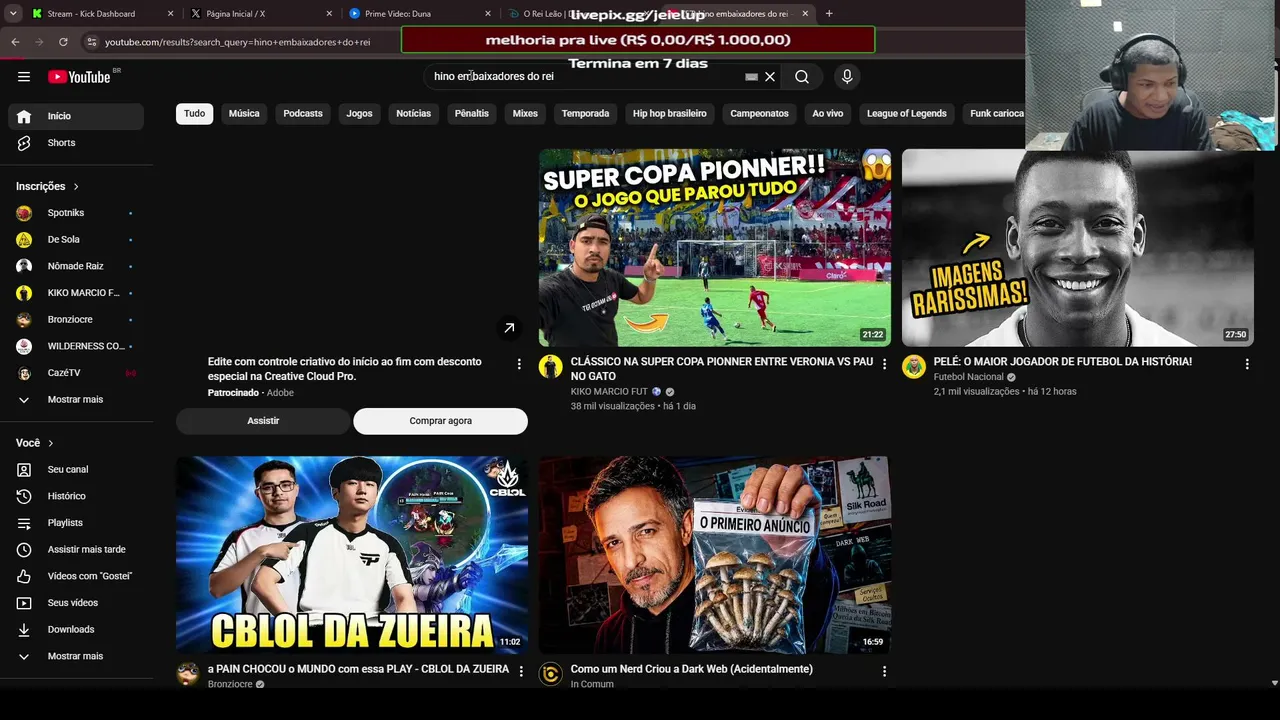Select the Podcasts filter chip

tap(303, 114)
